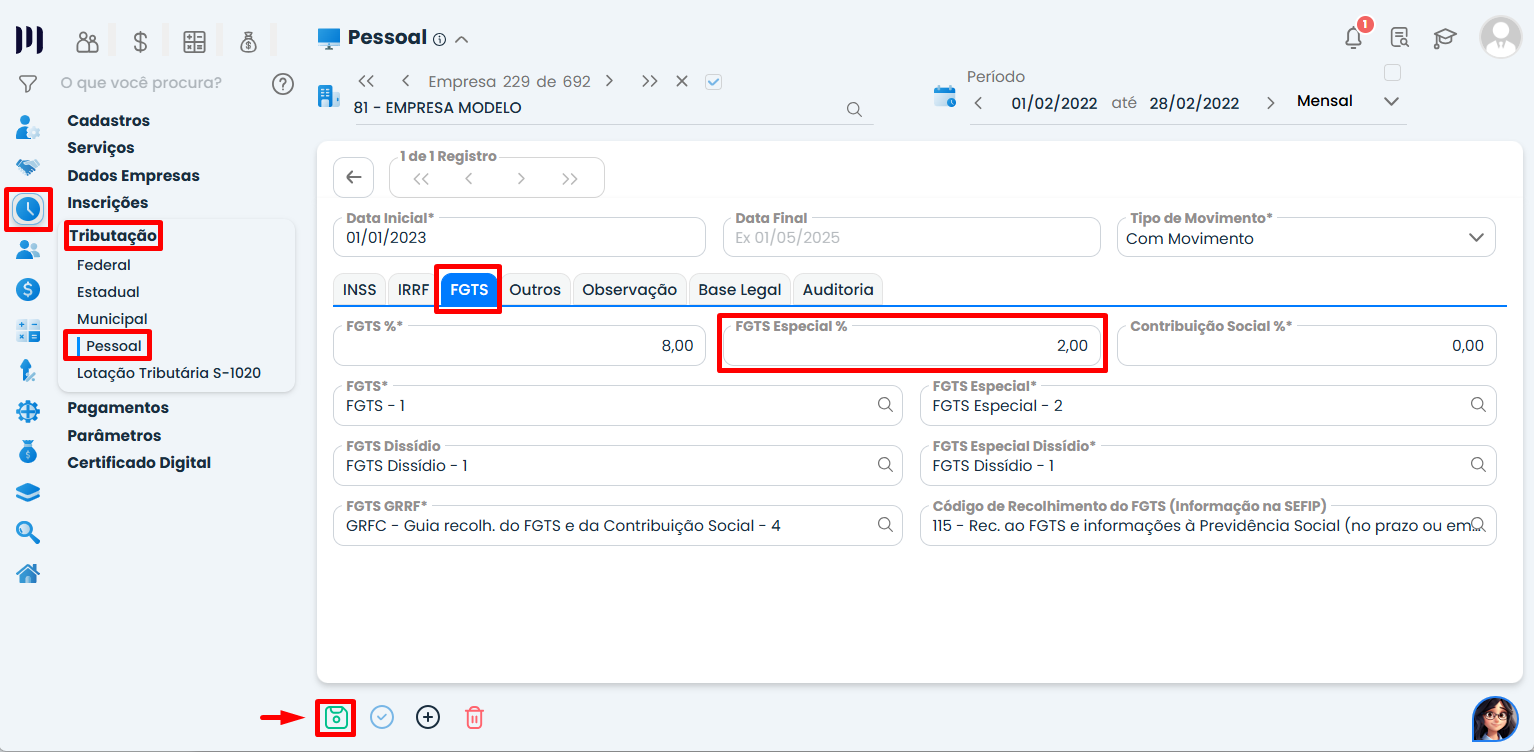Viewport: 1534px width, 752px height.
Task: Select the person with gear sidebar icon
Action: click(28, 127)
